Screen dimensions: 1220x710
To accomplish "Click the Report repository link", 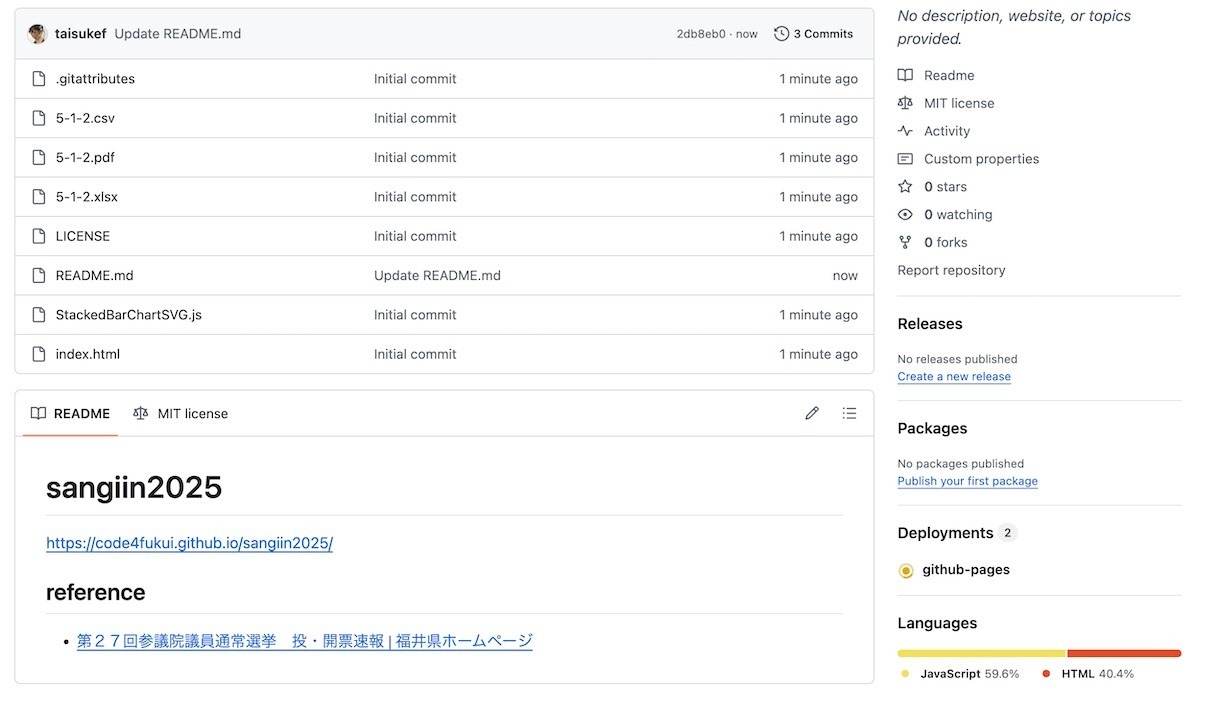I will click(951, 271).
